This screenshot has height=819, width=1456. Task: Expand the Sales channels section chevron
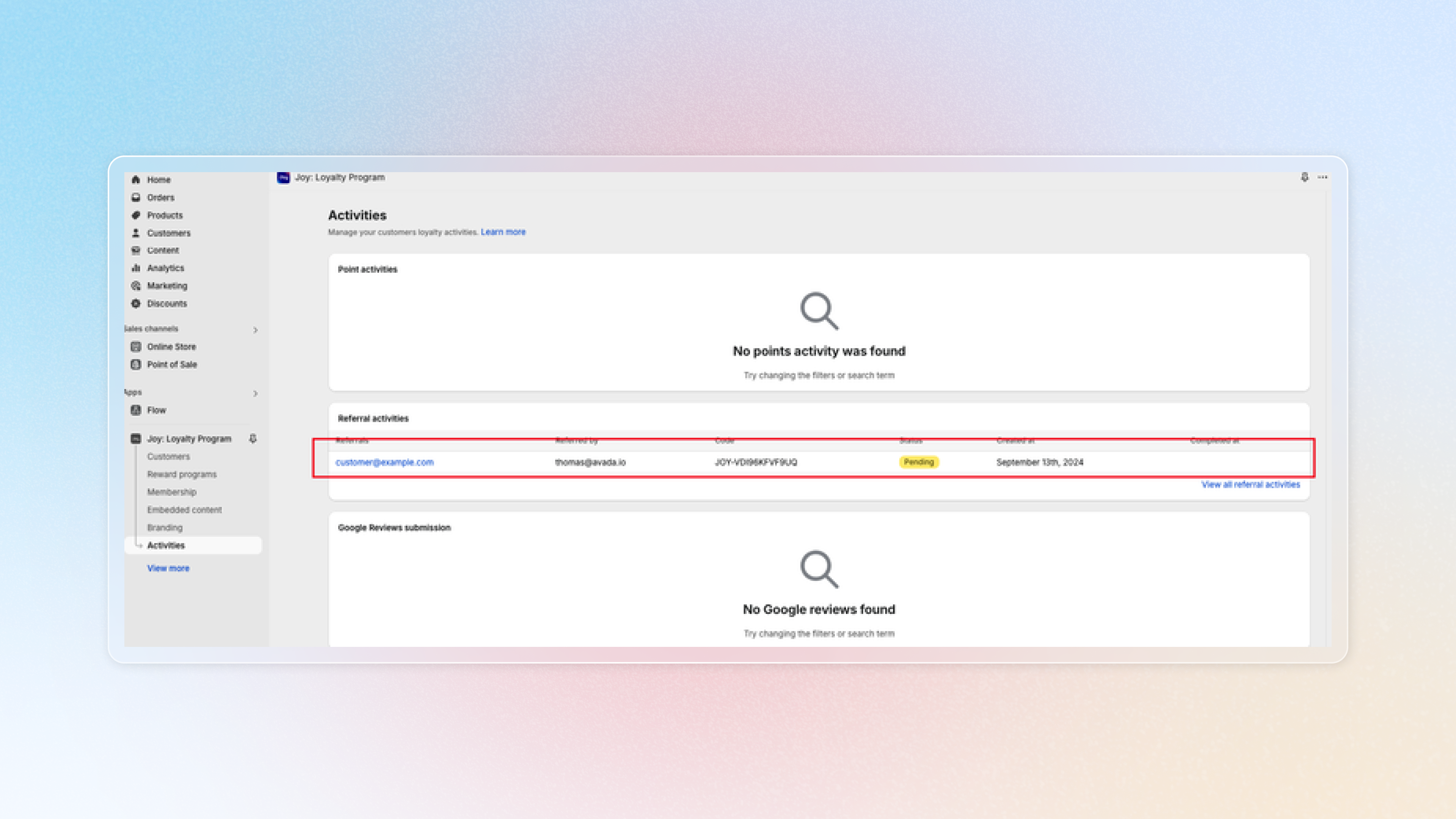pos(256,330)
